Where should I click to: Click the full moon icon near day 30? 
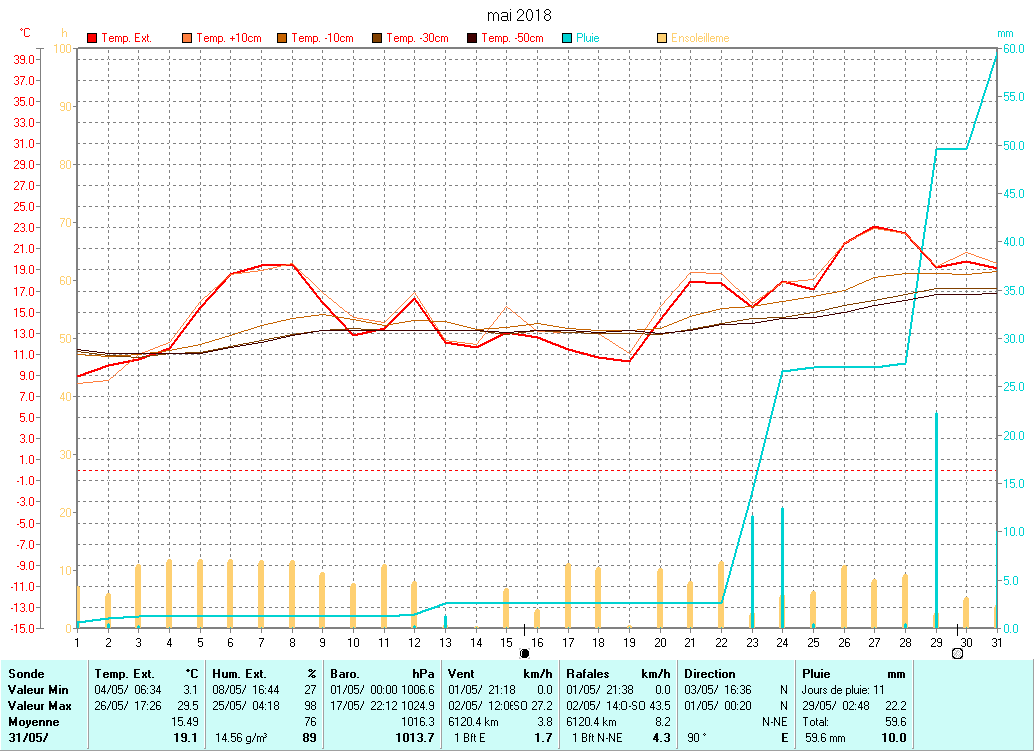(957, 653)
